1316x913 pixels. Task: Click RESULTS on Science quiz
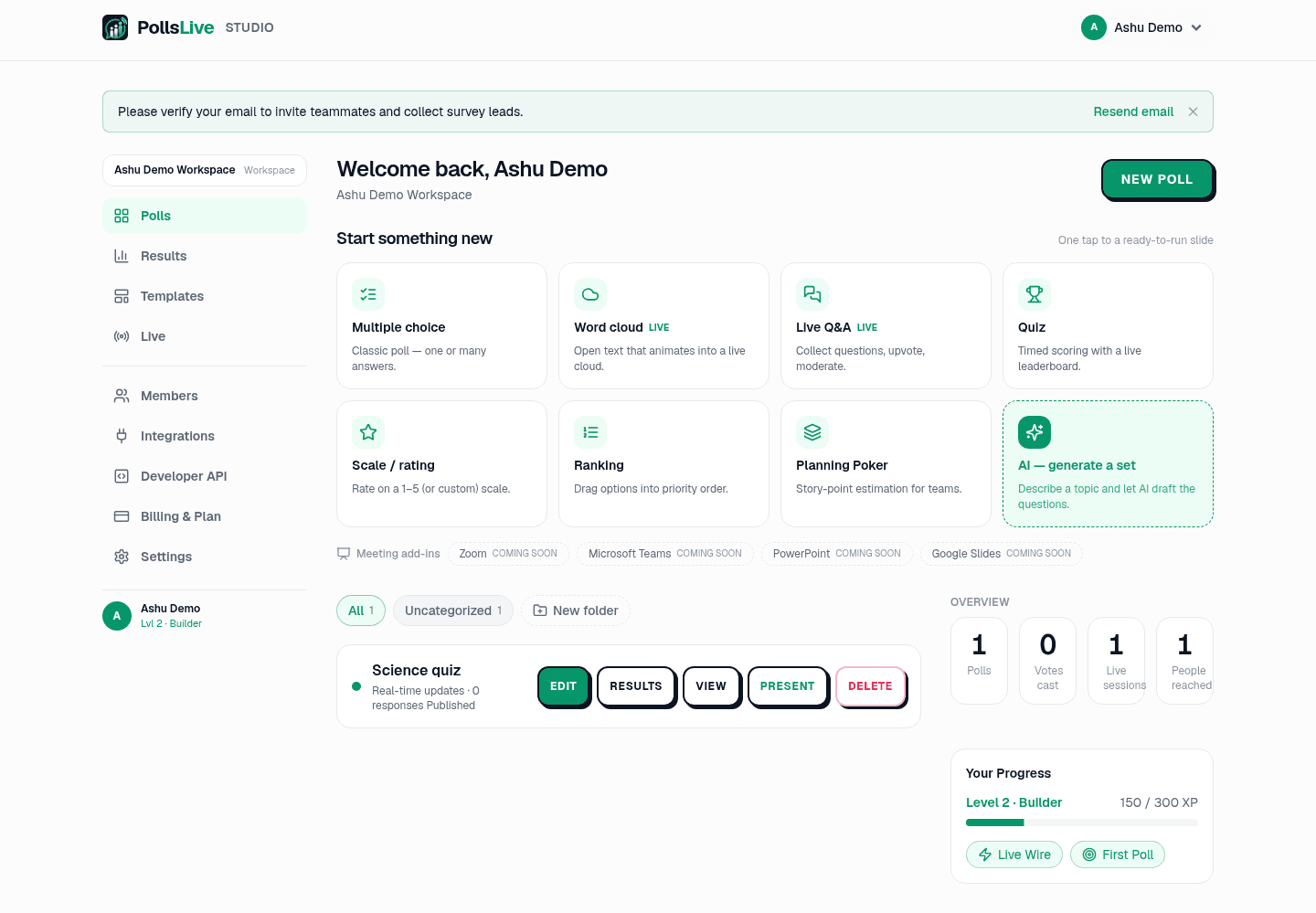pos(636,686)
